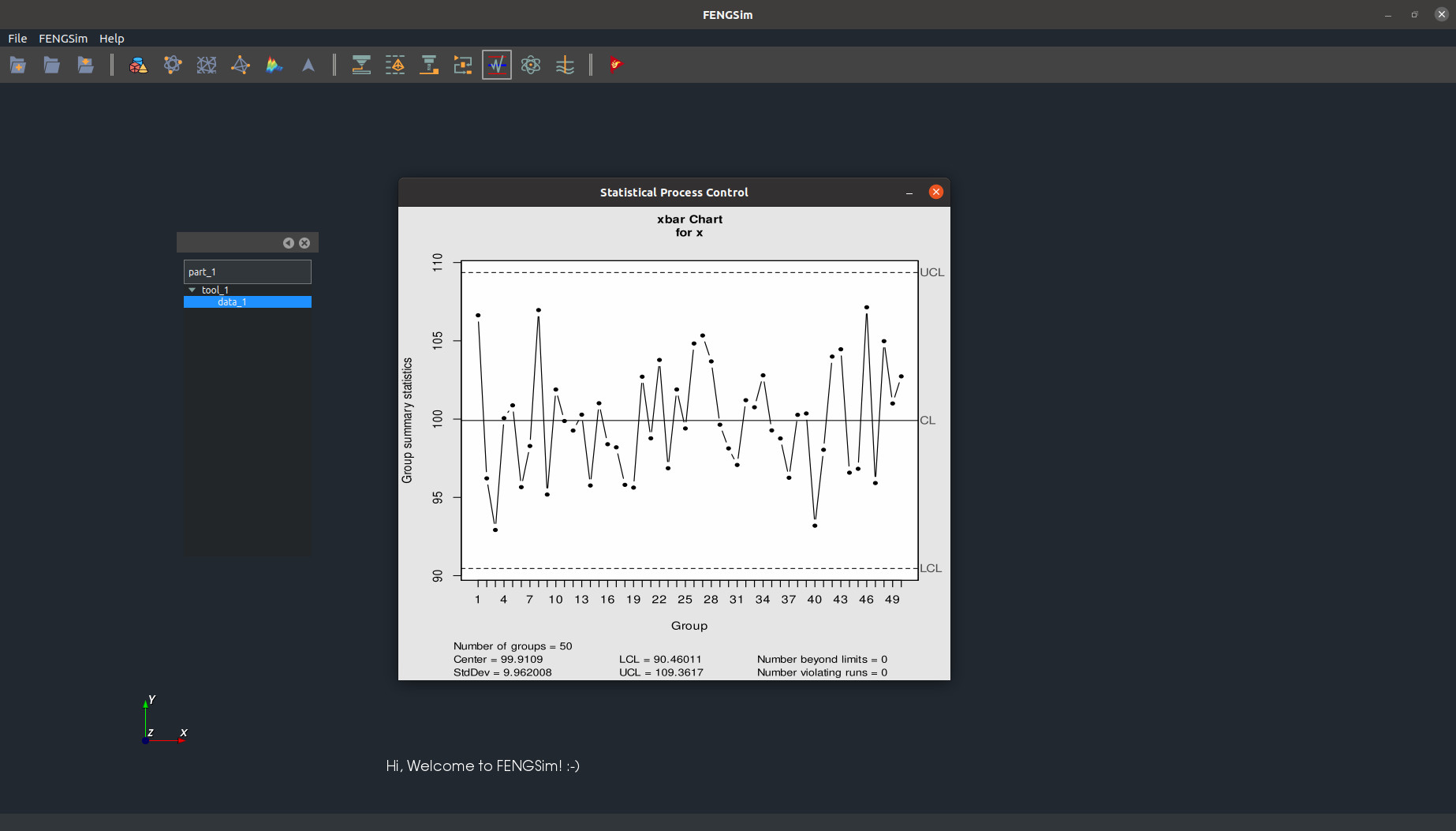Toggle the statistical process control chart tool

point(497,66)
